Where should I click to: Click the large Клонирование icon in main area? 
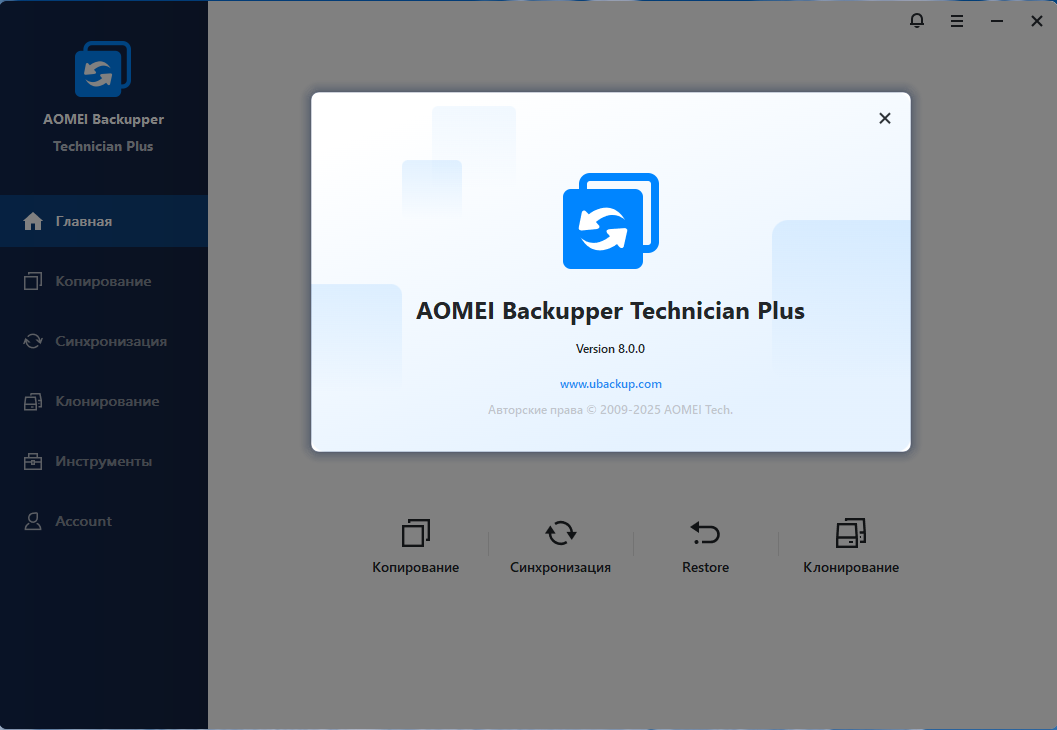point(850,533)
